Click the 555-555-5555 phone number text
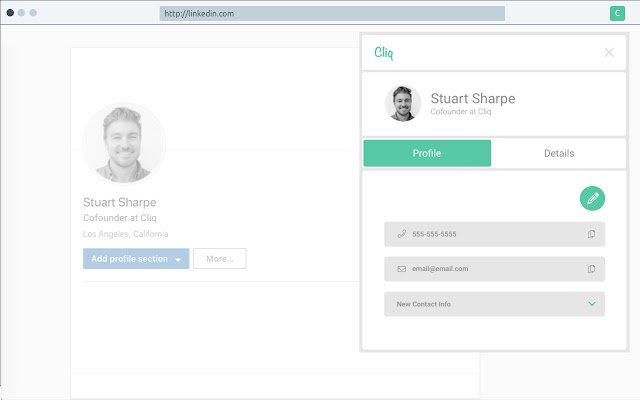The width and height of the screenshot is (640, 400). 434,234
